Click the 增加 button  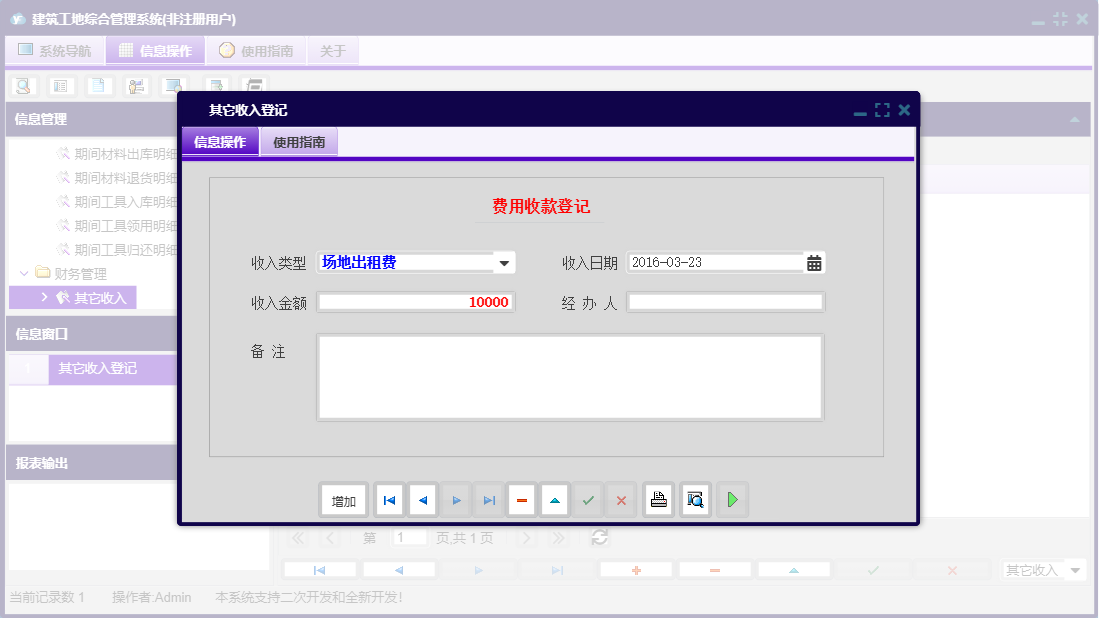click(x=343, y=499)
